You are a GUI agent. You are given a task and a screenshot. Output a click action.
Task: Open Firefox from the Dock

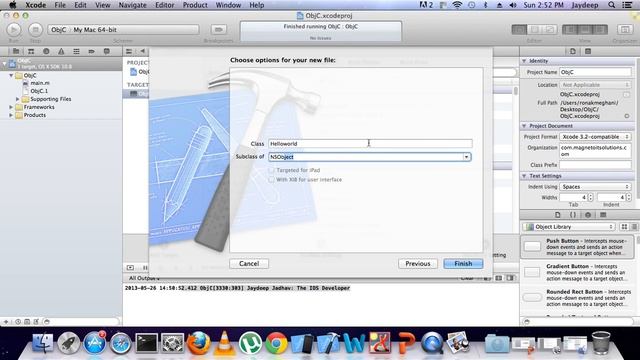click(x=198, y=343)
